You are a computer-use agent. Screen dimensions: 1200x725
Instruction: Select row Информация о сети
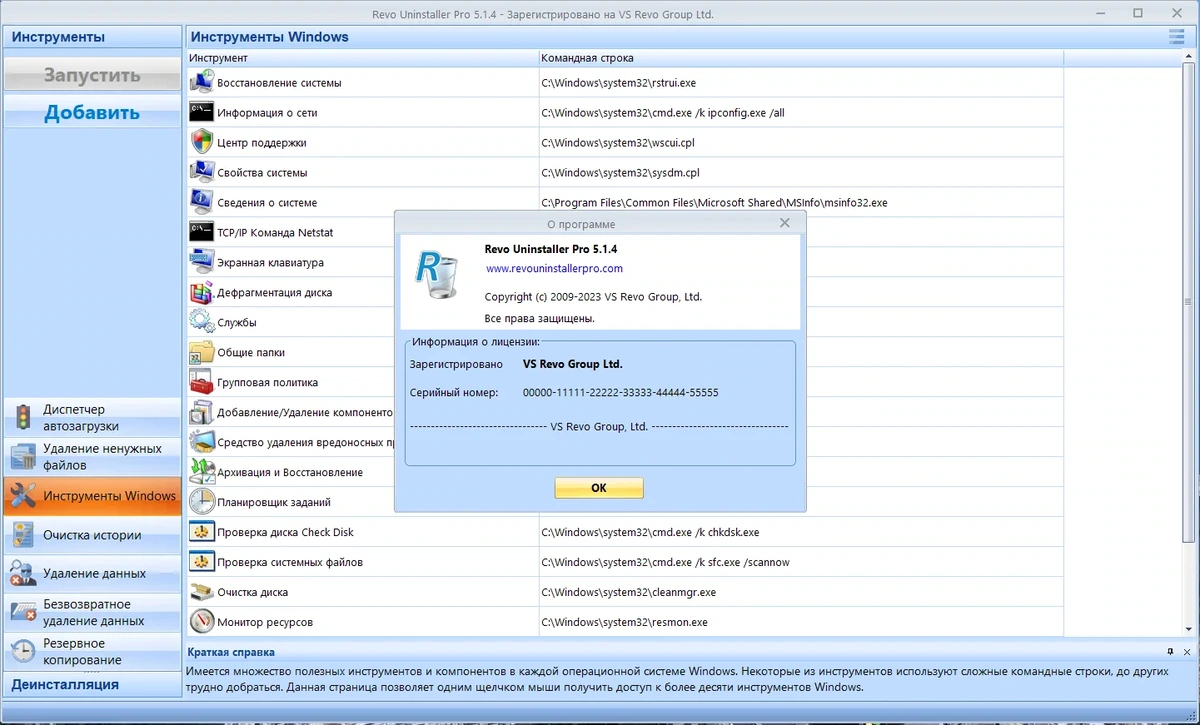click(625, 112)
